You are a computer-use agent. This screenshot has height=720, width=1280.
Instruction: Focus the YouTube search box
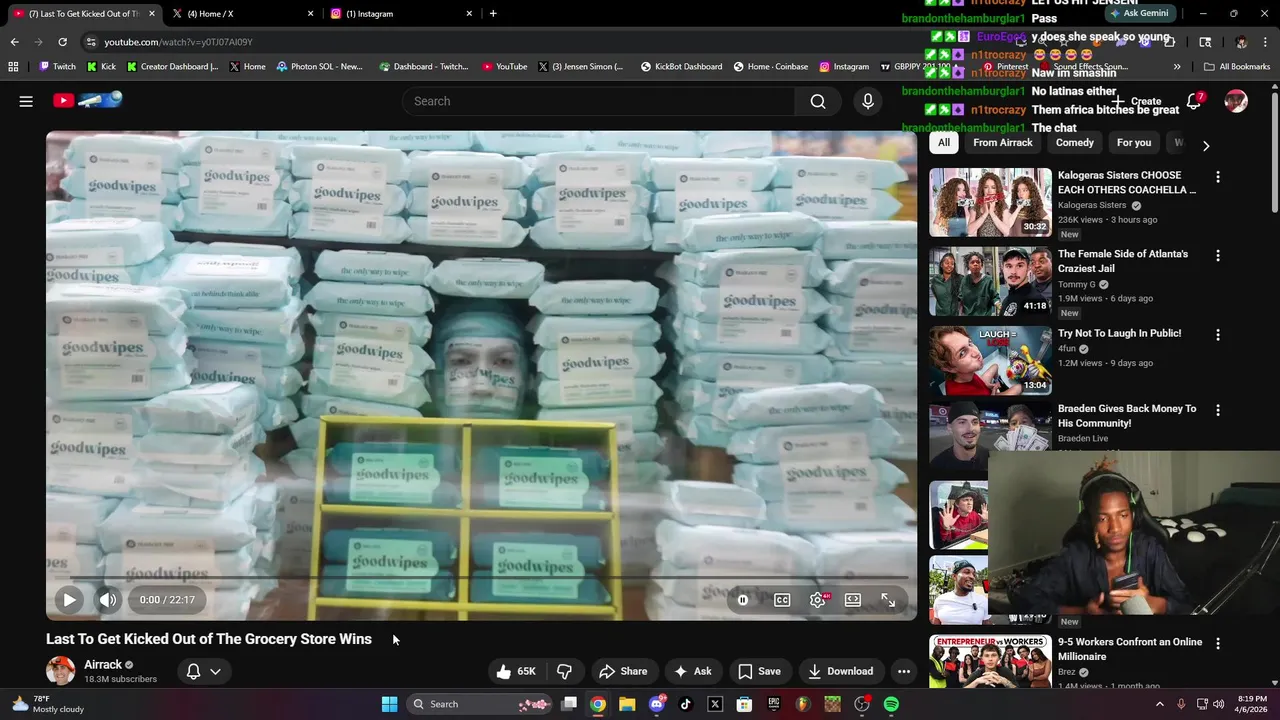(598, 101)
